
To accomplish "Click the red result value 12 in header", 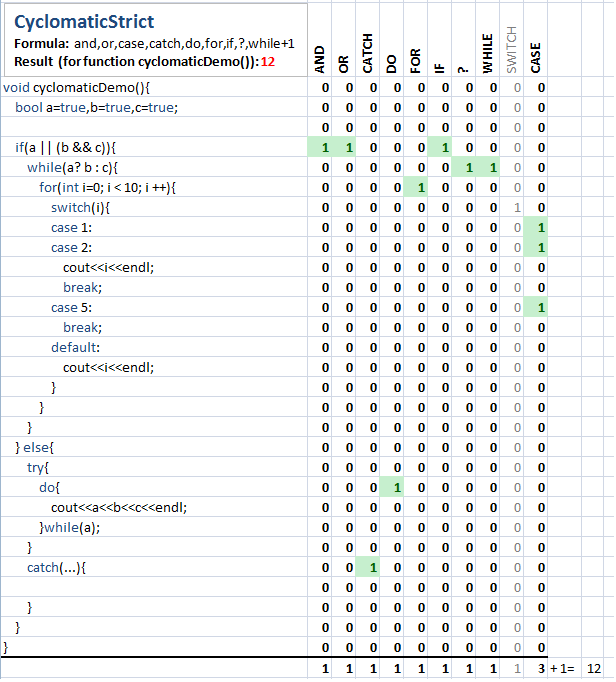I will [x=268, y=62].
